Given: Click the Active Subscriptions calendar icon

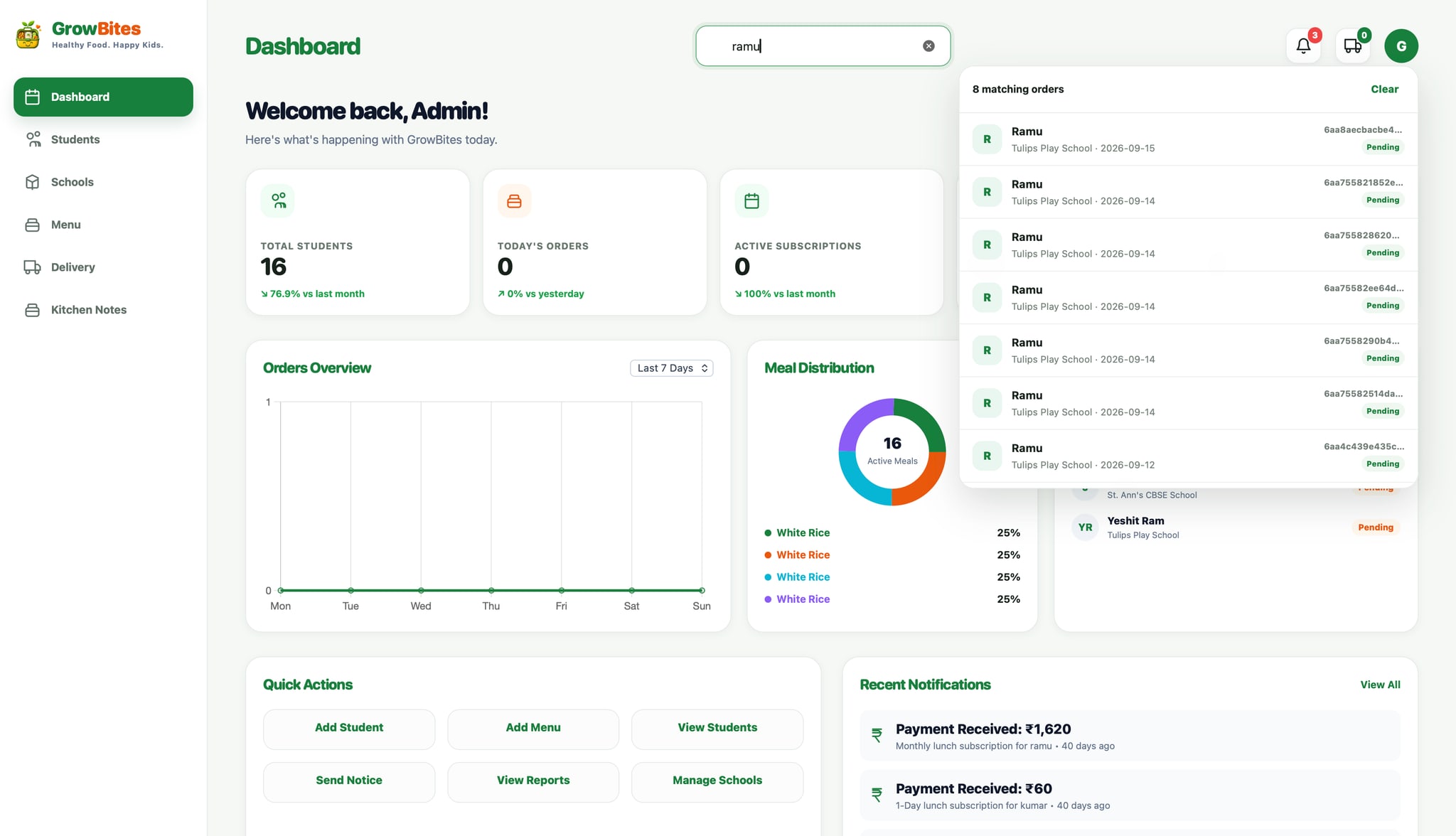Looking at the screenshot, I should click(751, 201).
